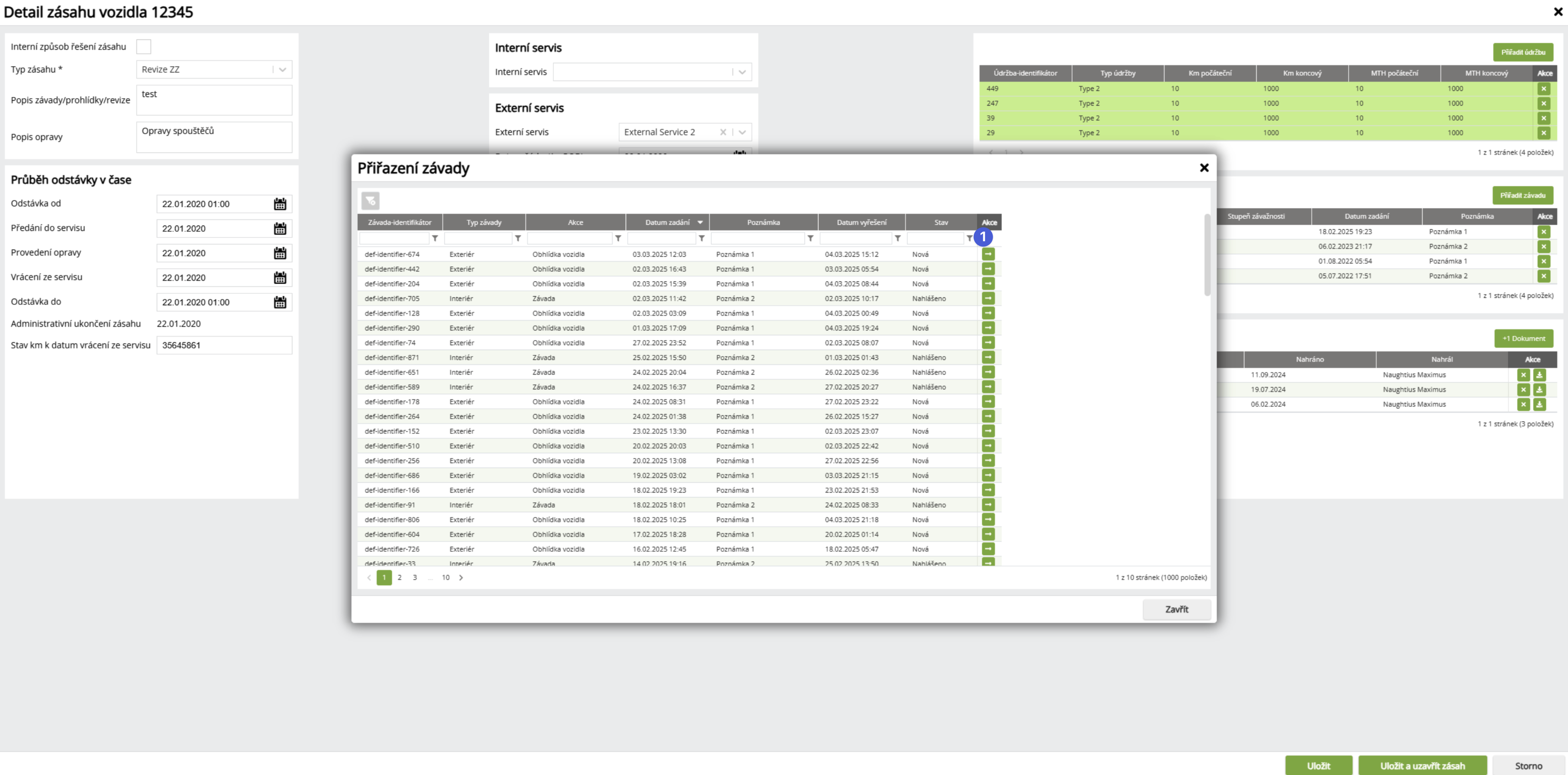The width and height of the screenshot is (1568, 775).
Task: Open the Interní servis dropdown
Action: pyautogui.click(x=742, y=72)
